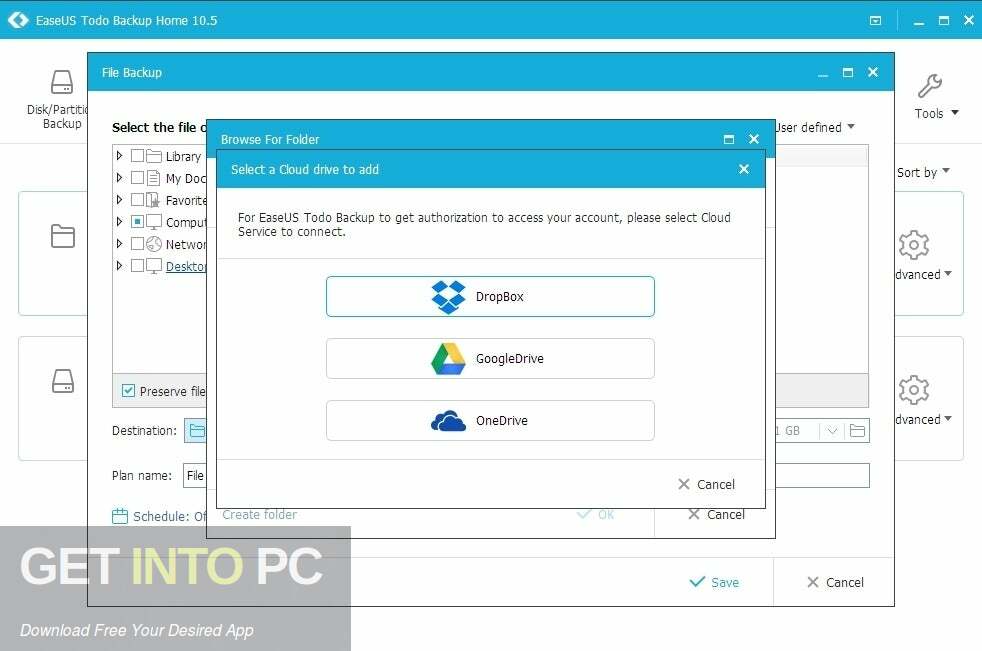Click the Tools wrench icon

(930, 86)
